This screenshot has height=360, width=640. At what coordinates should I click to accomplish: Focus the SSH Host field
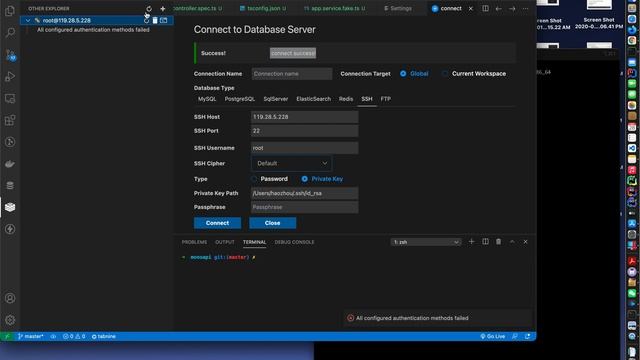(x=304, y=117)
